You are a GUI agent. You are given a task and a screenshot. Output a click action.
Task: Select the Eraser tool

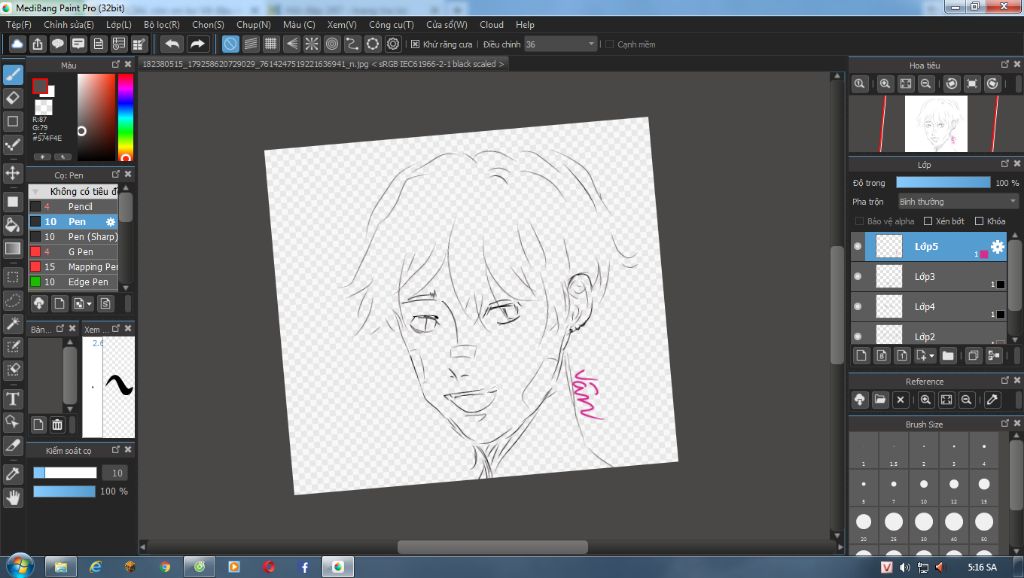coord(13,98)
